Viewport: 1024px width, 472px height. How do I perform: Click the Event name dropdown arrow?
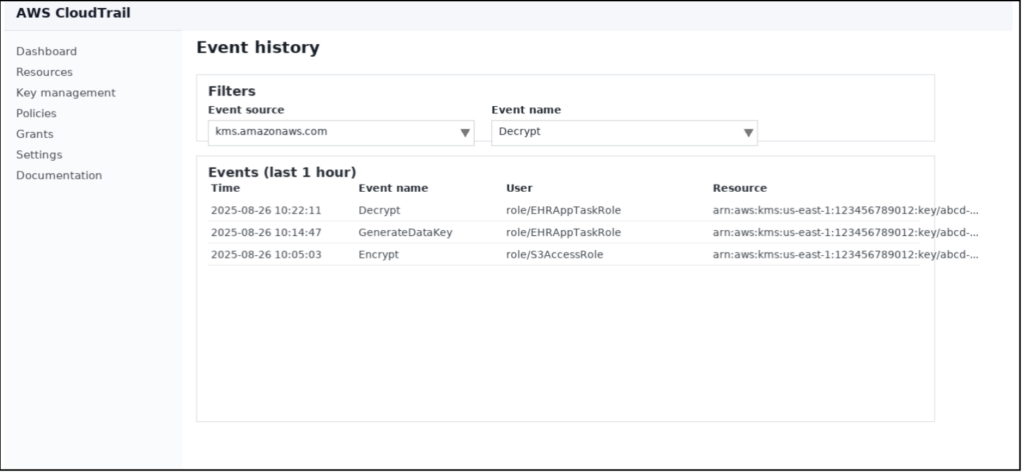coord(748,133)
